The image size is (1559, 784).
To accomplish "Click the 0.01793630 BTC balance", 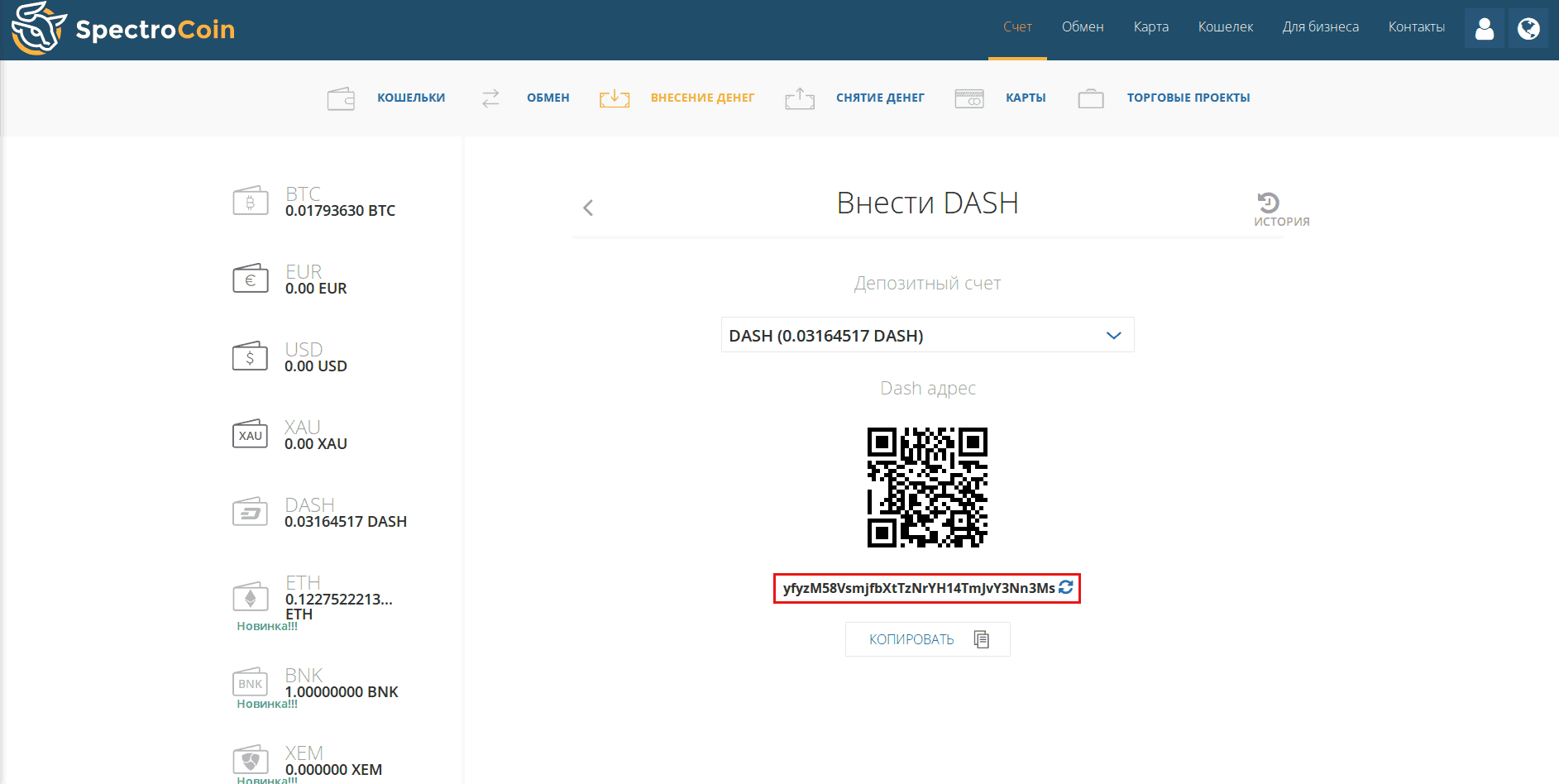I will tap(340, 211).
